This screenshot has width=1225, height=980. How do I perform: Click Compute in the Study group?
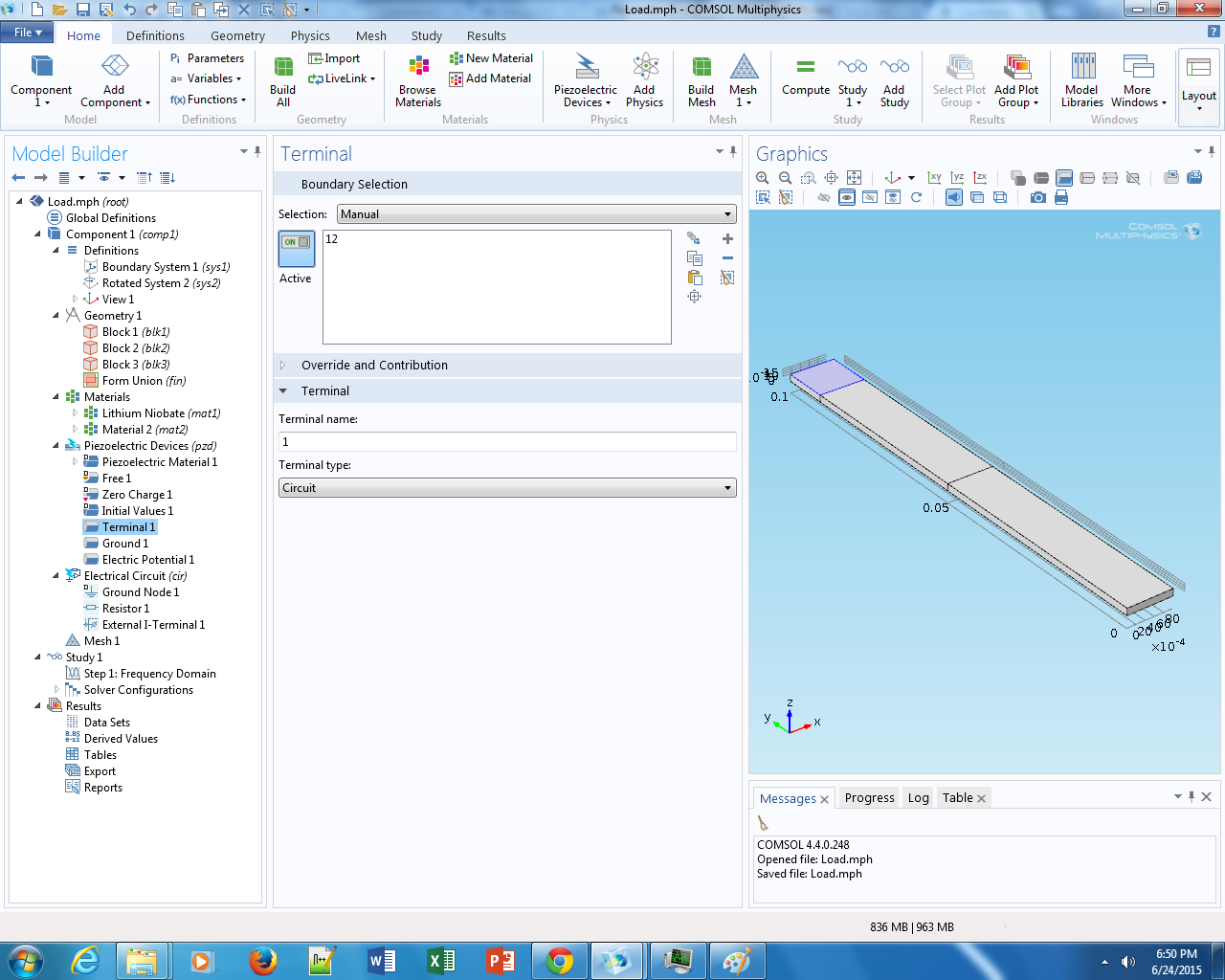pos(805,77)
